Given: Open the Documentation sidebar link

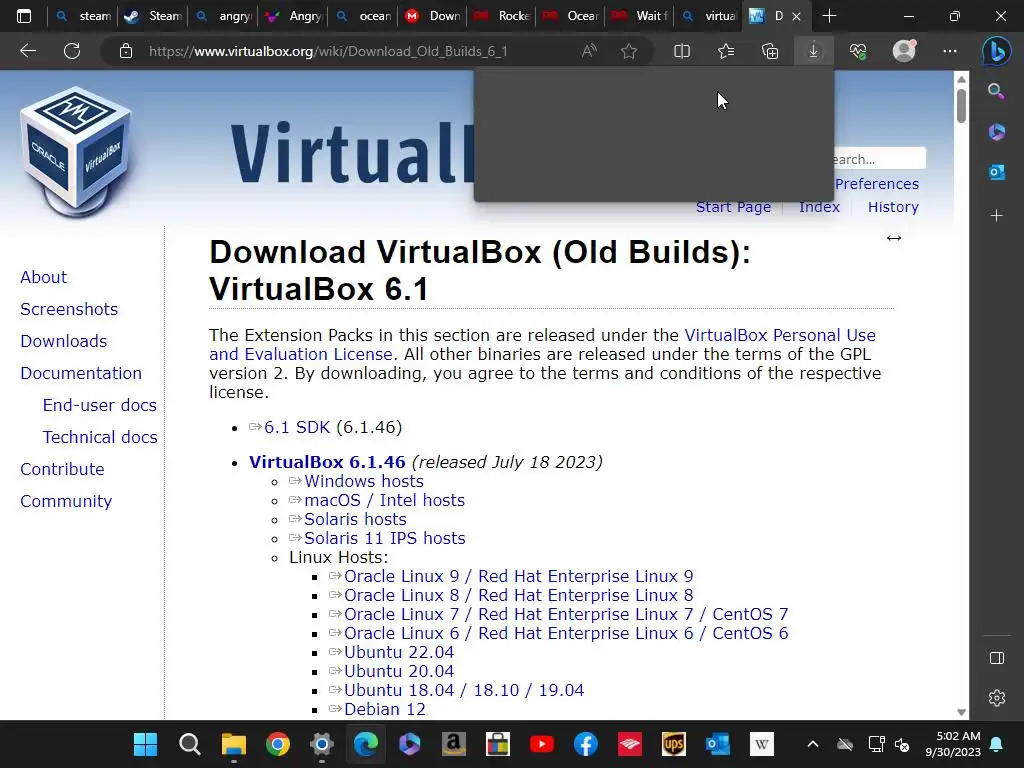Looking at the screenshot, I should pos(81,373).
